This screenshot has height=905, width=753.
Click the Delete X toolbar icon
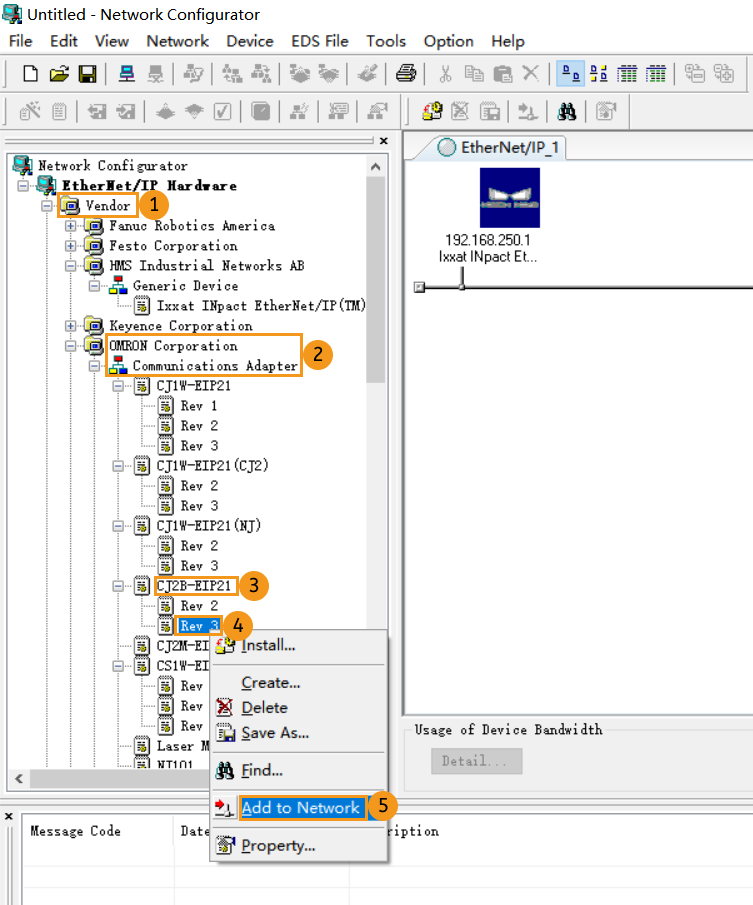pos(531,74)
